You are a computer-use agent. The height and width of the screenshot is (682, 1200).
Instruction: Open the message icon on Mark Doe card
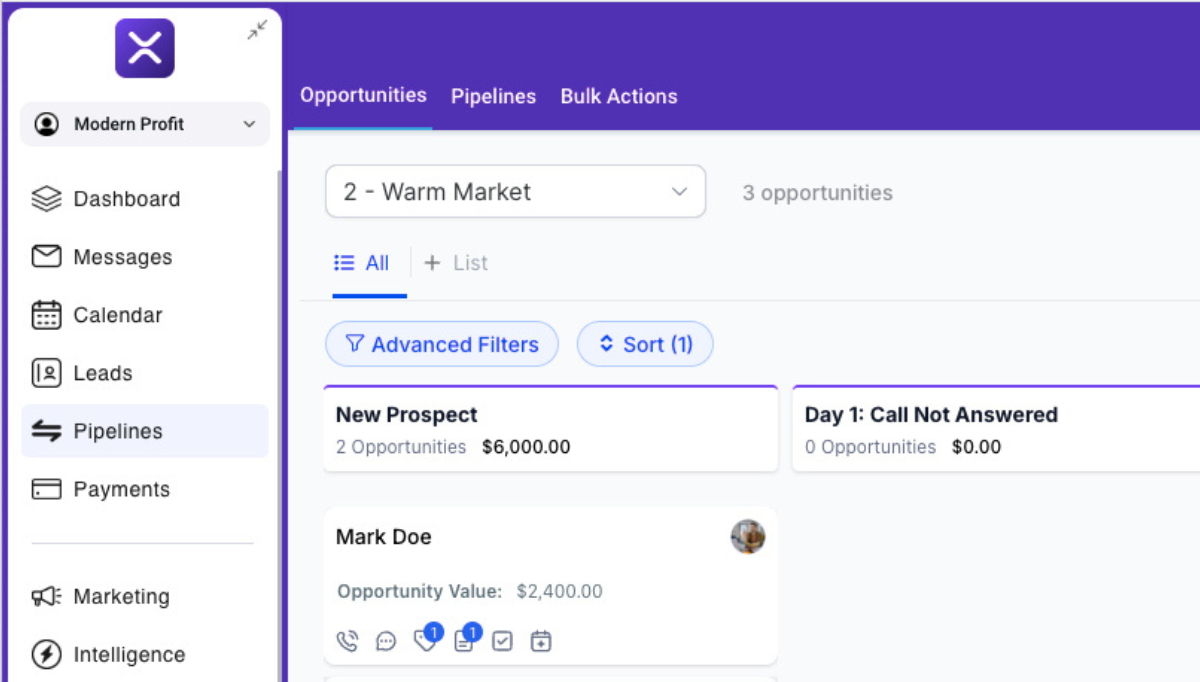(x=386, y=641)
